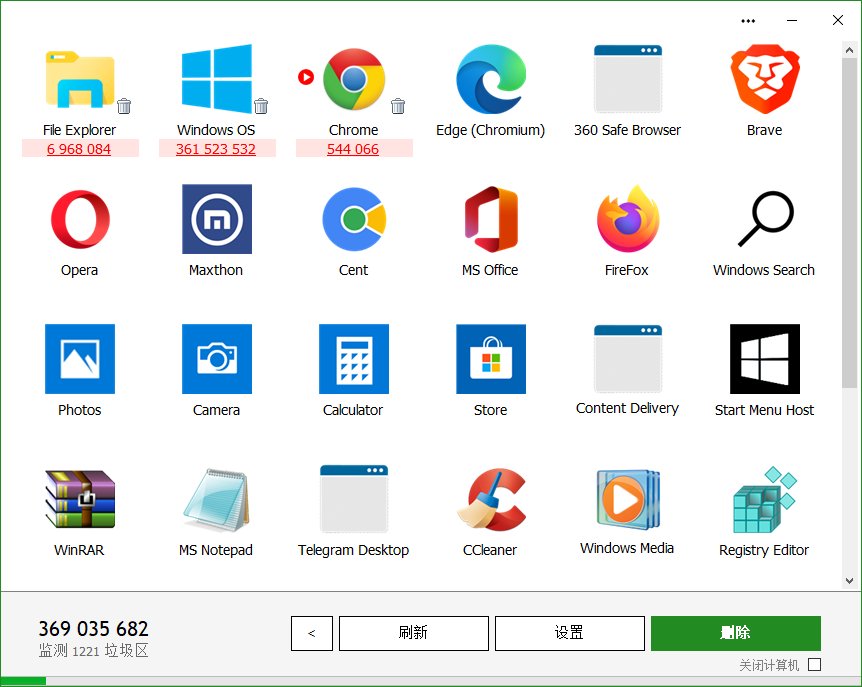Image resolution: width=862 pixels, height=687 pixels.
Task: Click the 刷新 refresh button
Action: click(x=414, y=633)
